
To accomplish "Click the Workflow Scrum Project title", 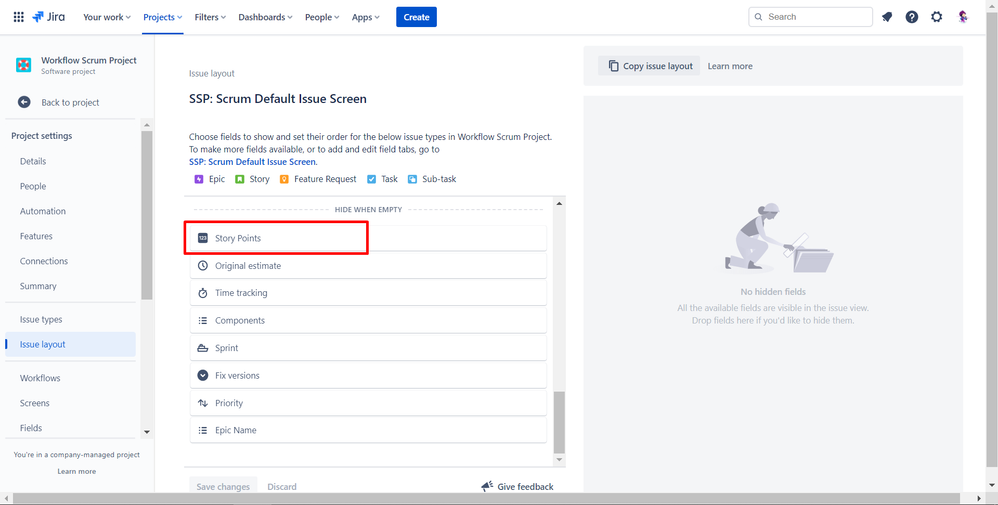I will (x=89, y=60).
